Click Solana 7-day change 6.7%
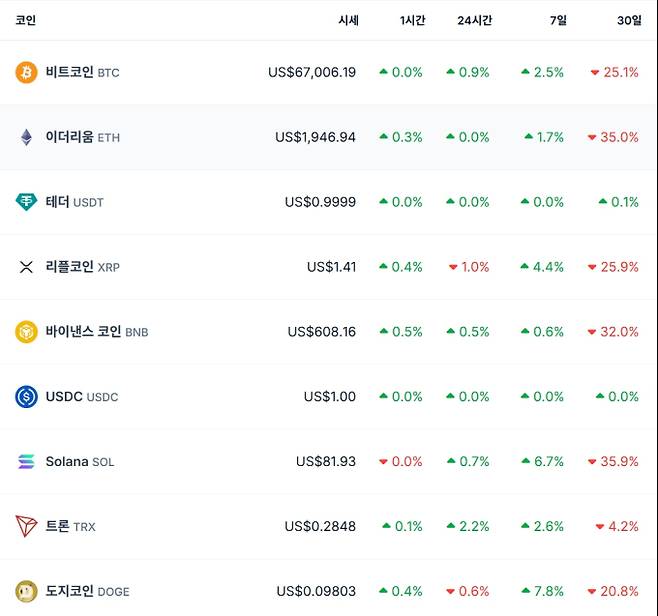 (543, 462)
